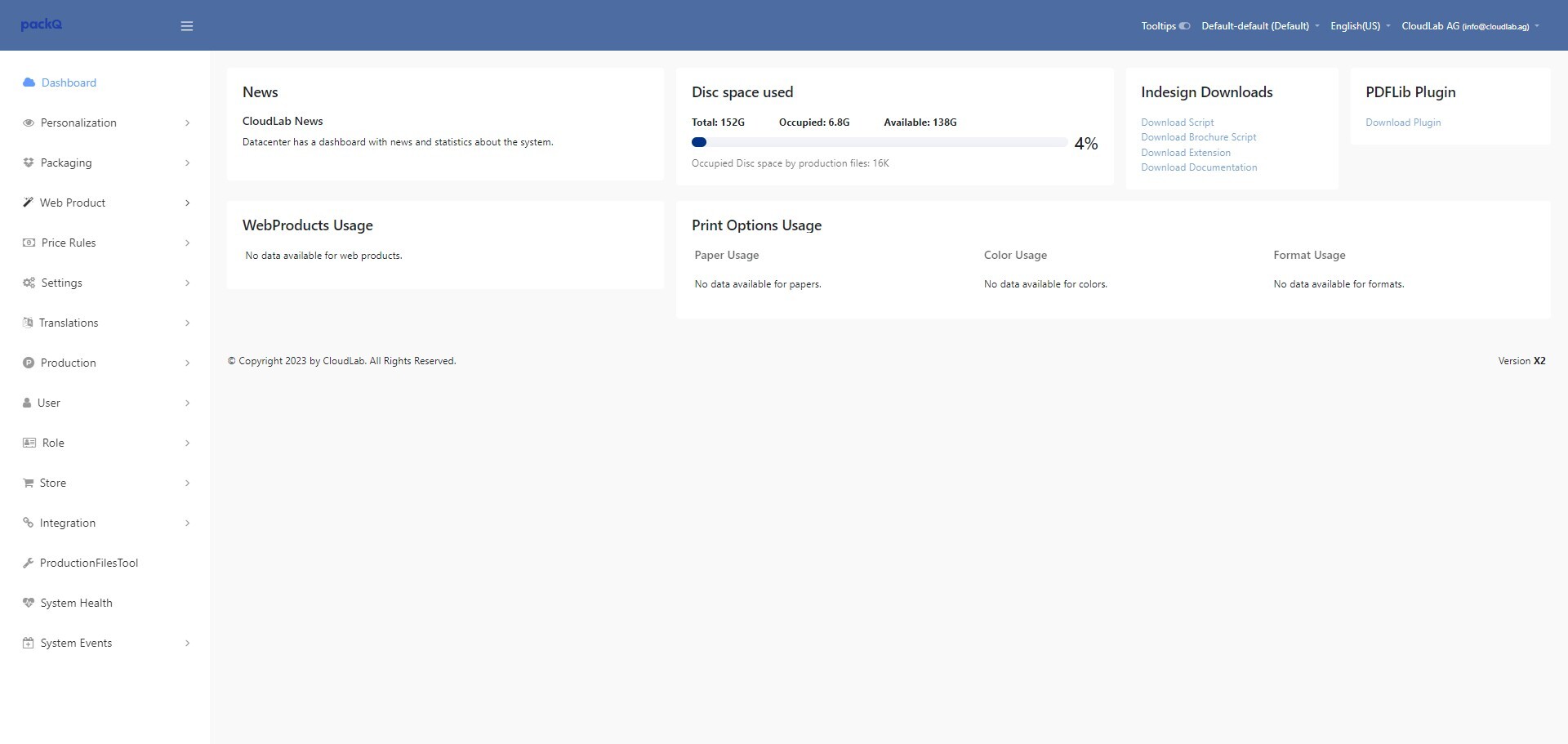Image resolution: width=1568 pixels, height=744 pixels.
Task: Toggle the Tooltips switch
Action: pos(1185,26)
